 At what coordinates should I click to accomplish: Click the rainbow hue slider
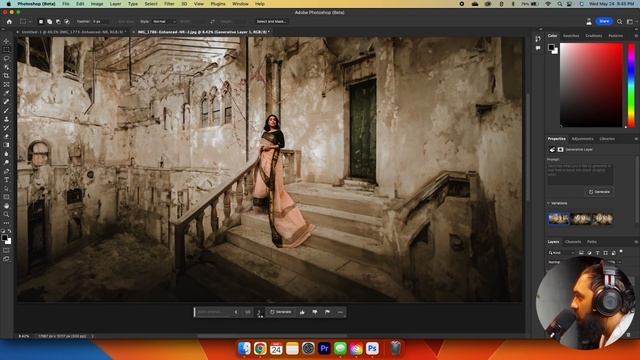pos(631,85)
